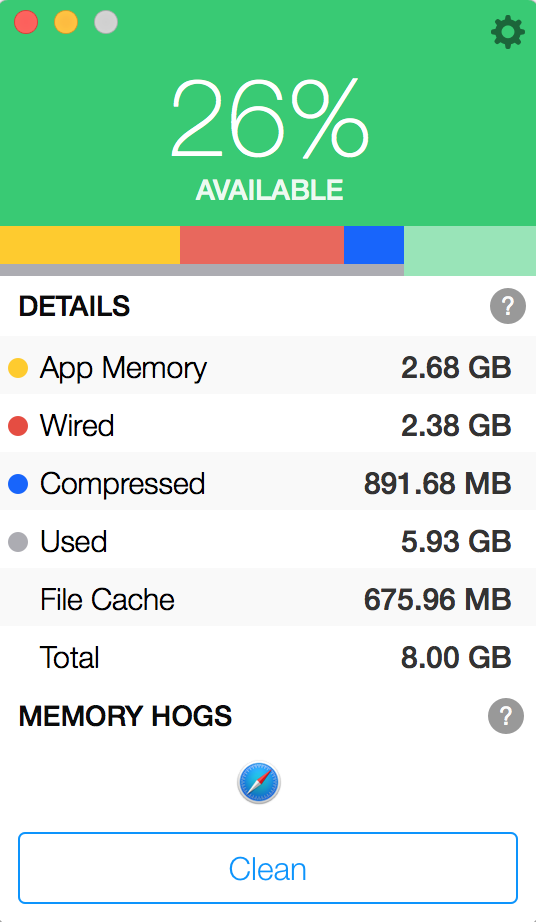Click the red Wired bar segment

coord(262,245)
